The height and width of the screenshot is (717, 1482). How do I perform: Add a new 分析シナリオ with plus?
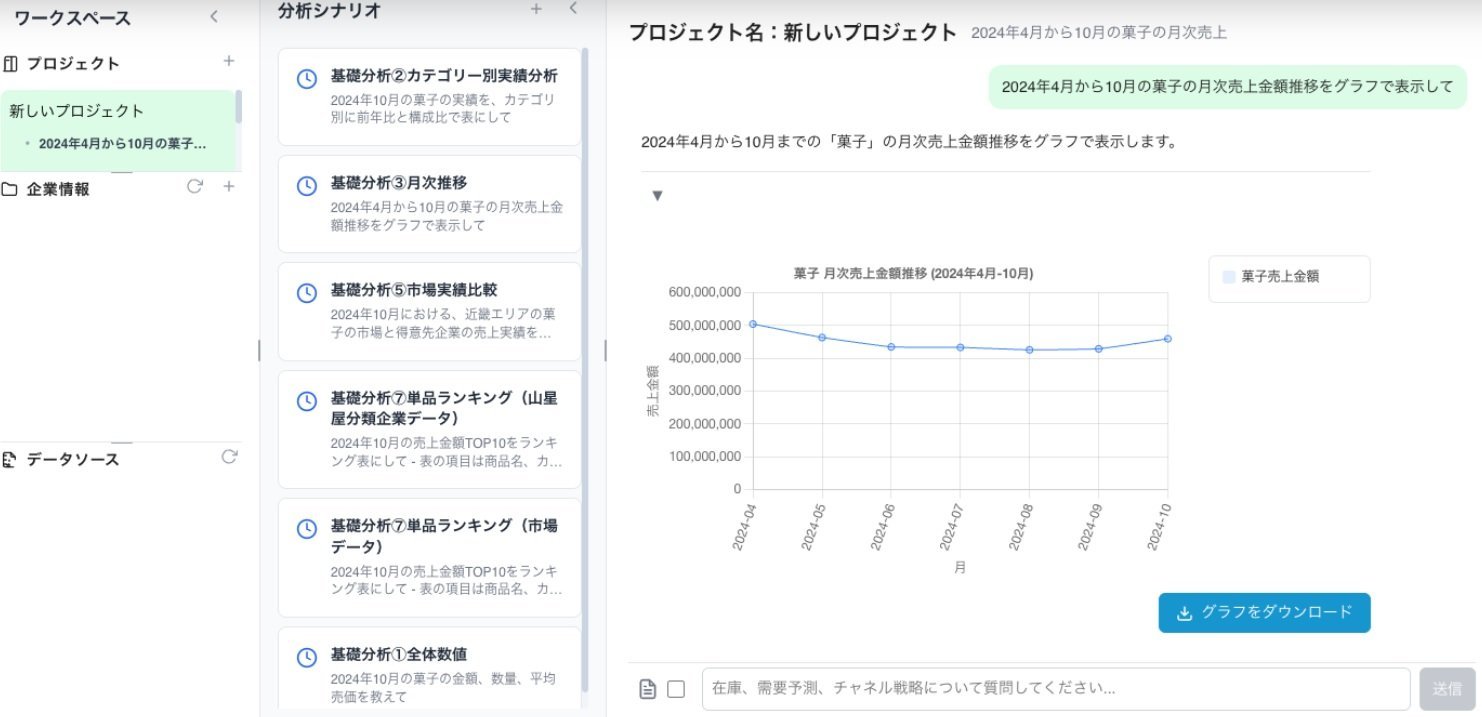point(536,9)
